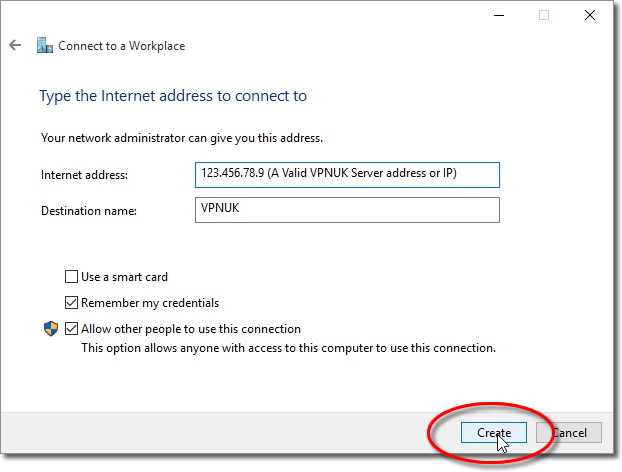Minimize the Connect to a Workplace window
This screenshot has width=622, height=472.
pyautogui.click(x=499, y=15)
